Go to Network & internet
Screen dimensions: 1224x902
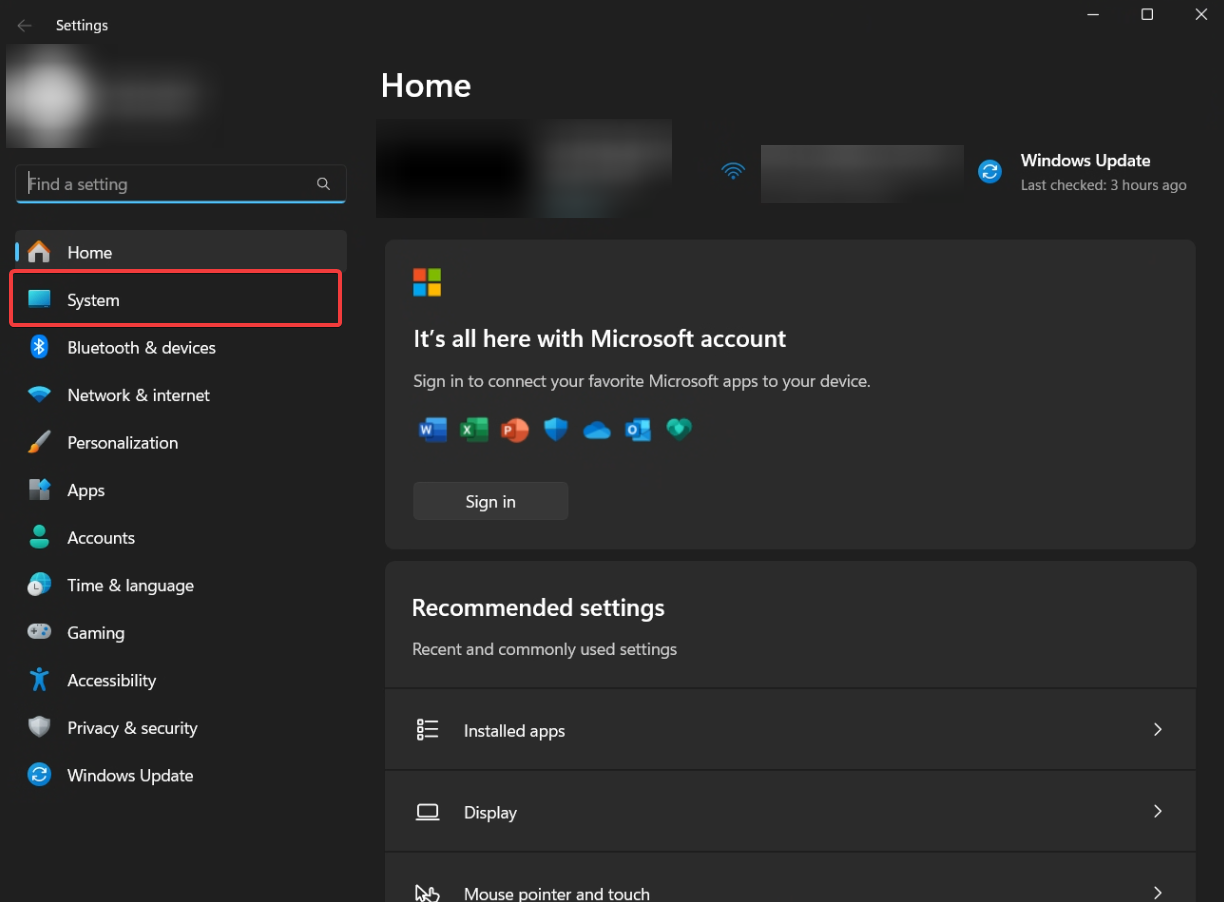coord(181,395)
